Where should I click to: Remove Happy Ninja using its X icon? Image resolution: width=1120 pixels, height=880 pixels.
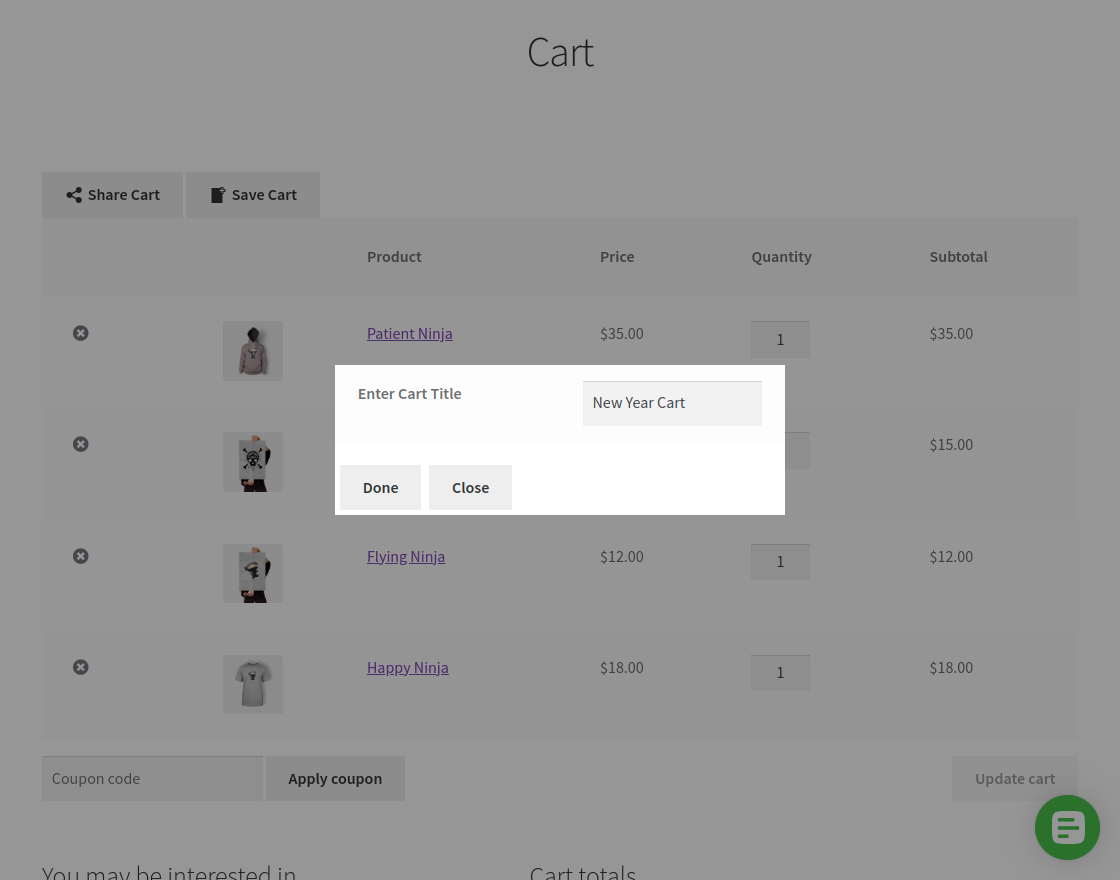[x=80, y=667]
